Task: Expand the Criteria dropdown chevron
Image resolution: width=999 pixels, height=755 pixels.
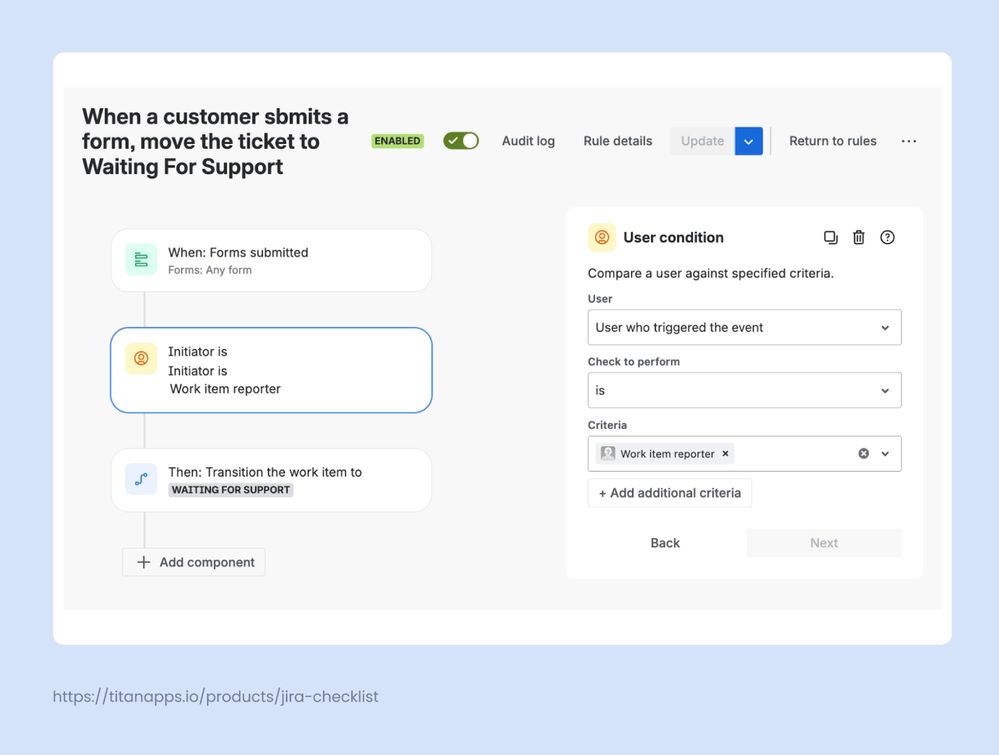Action: tap(884, 453)
